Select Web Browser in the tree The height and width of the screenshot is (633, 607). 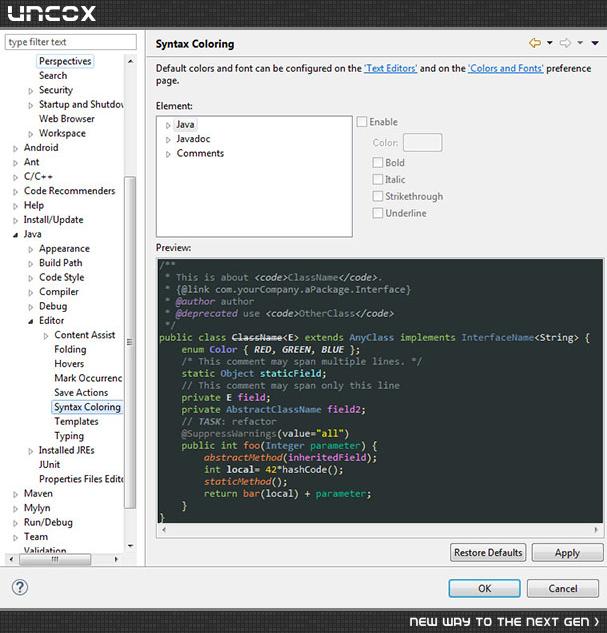click(67, 119)
